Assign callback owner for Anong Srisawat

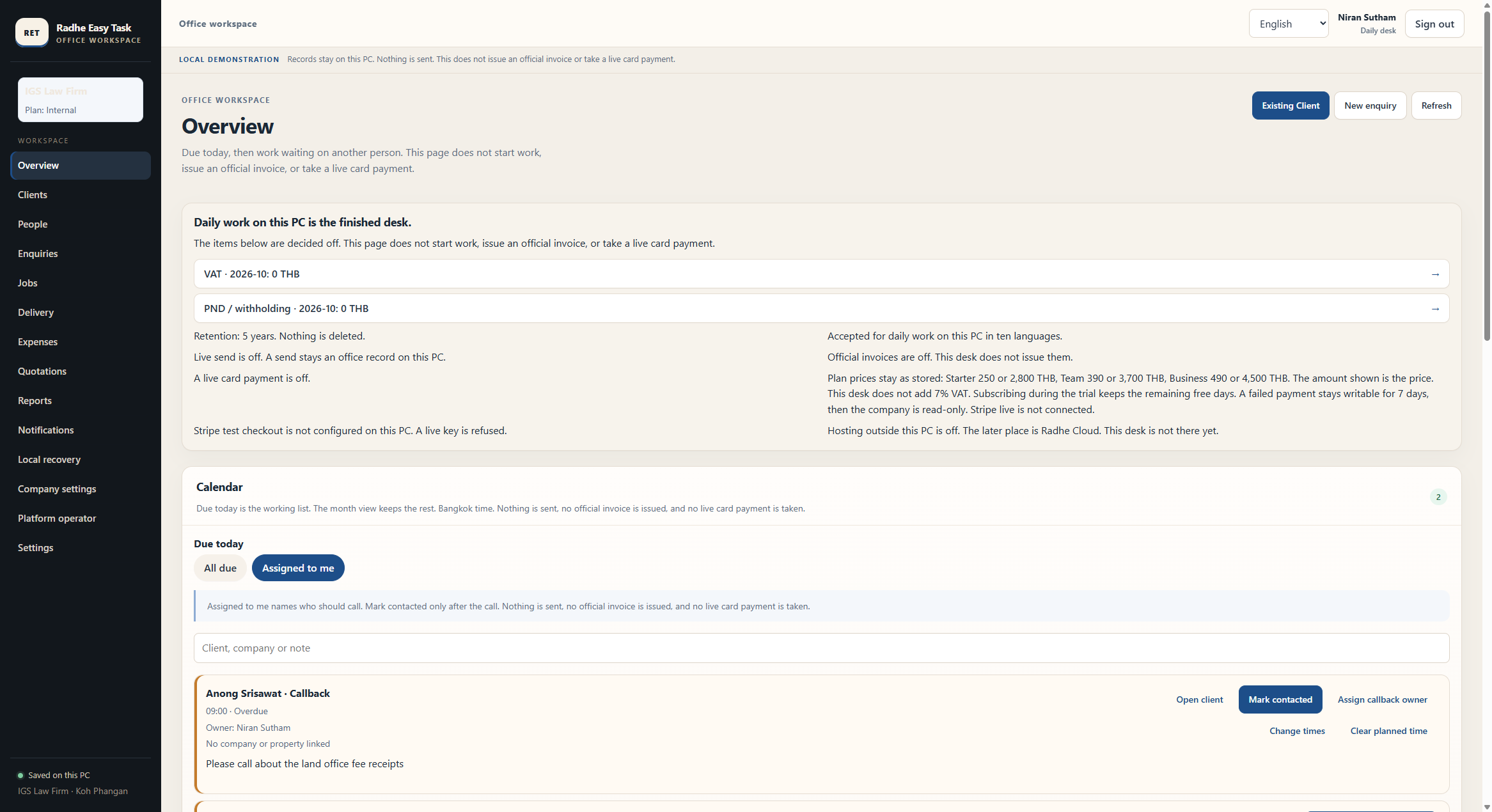point(1382,699)
